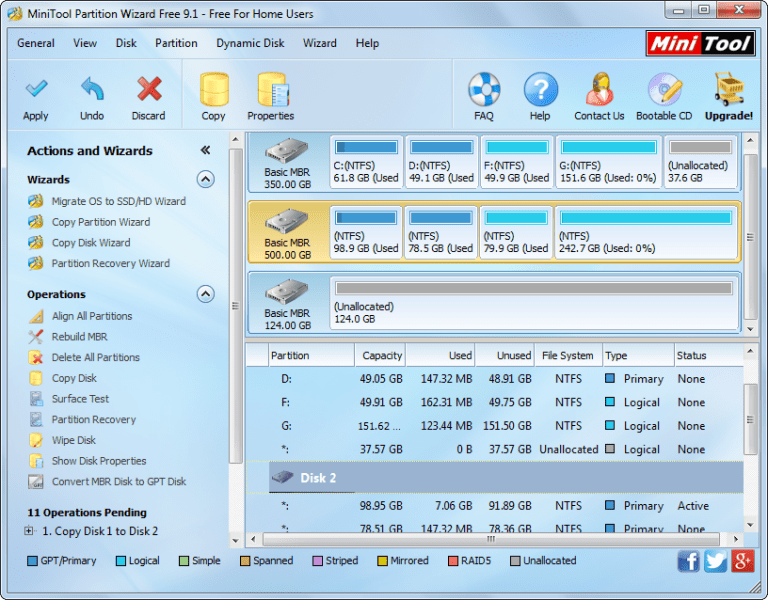Click the Partition column header
The image size is (768, 600).
coord(312,356)
